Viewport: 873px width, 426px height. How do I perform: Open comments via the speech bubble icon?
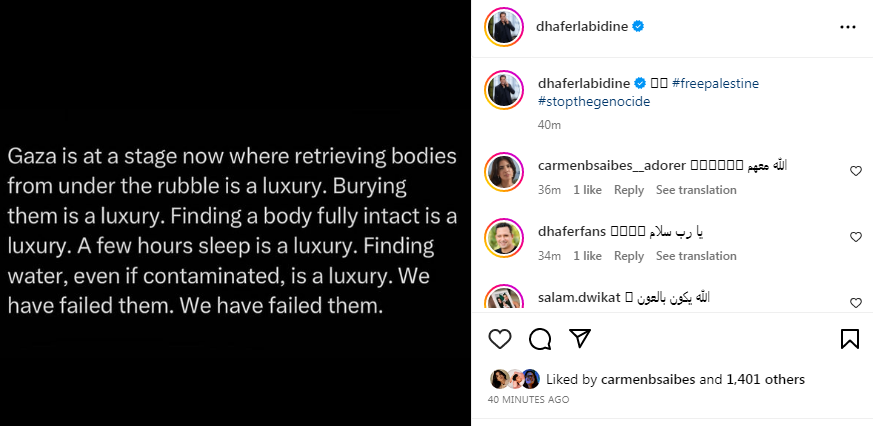click(x=540, y=339)
